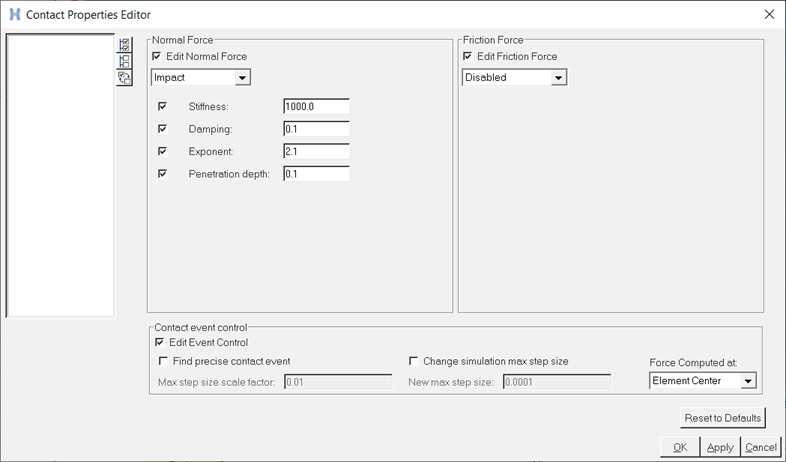Click the 'Normal Force' group label
786x462 pixels.
point(183,40)
